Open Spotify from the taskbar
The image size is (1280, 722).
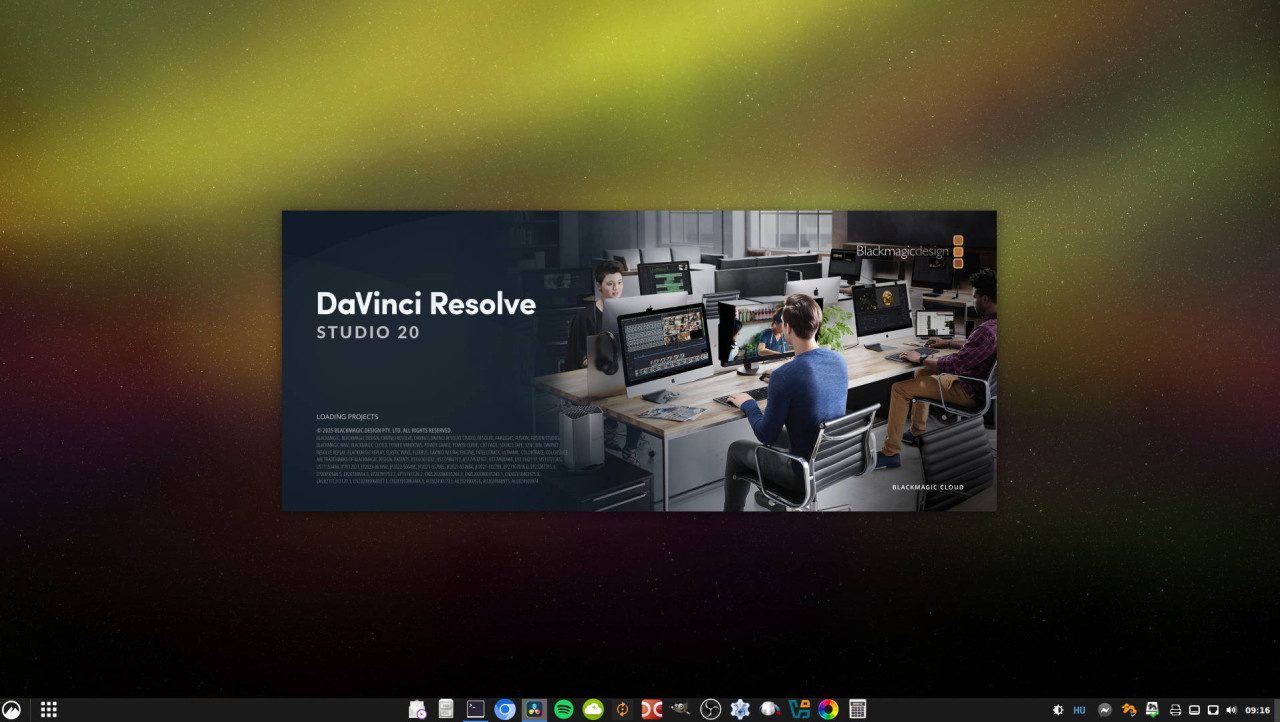click(x=563, y=709)
